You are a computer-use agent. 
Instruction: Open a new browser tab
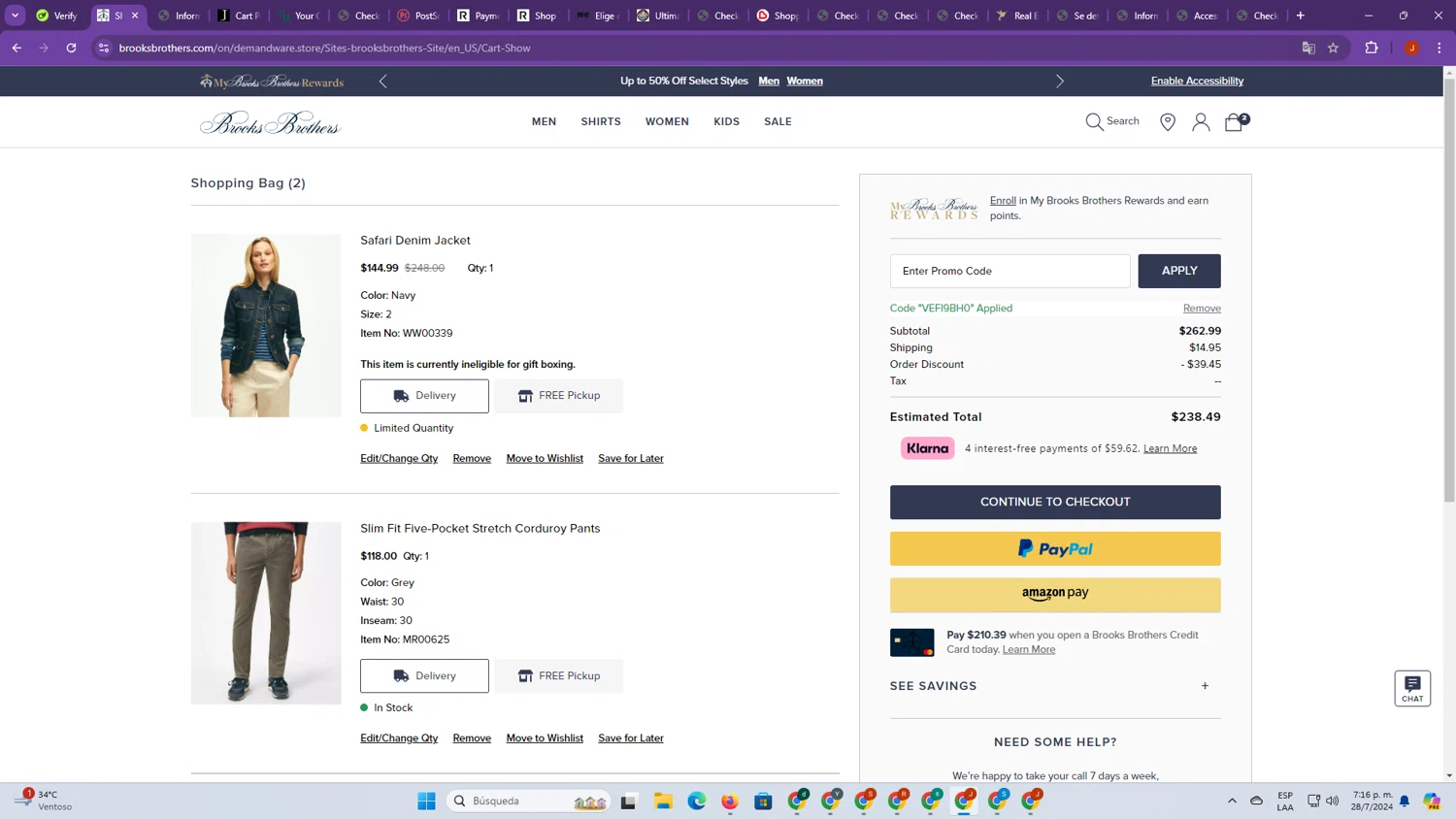click(1301, 16)
